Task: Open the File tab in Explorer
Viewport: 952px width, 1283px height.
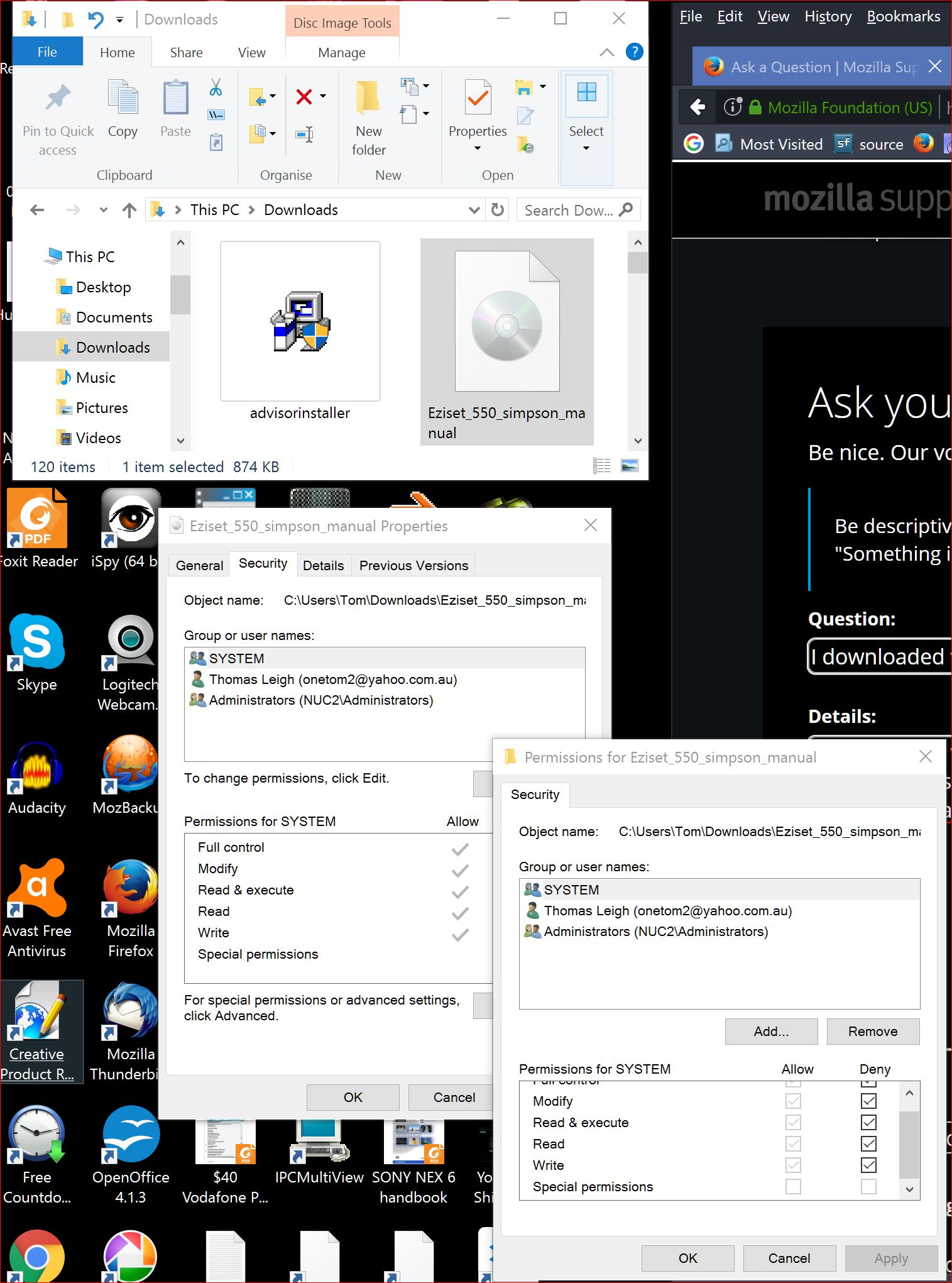Action: (x=47, y=52)
